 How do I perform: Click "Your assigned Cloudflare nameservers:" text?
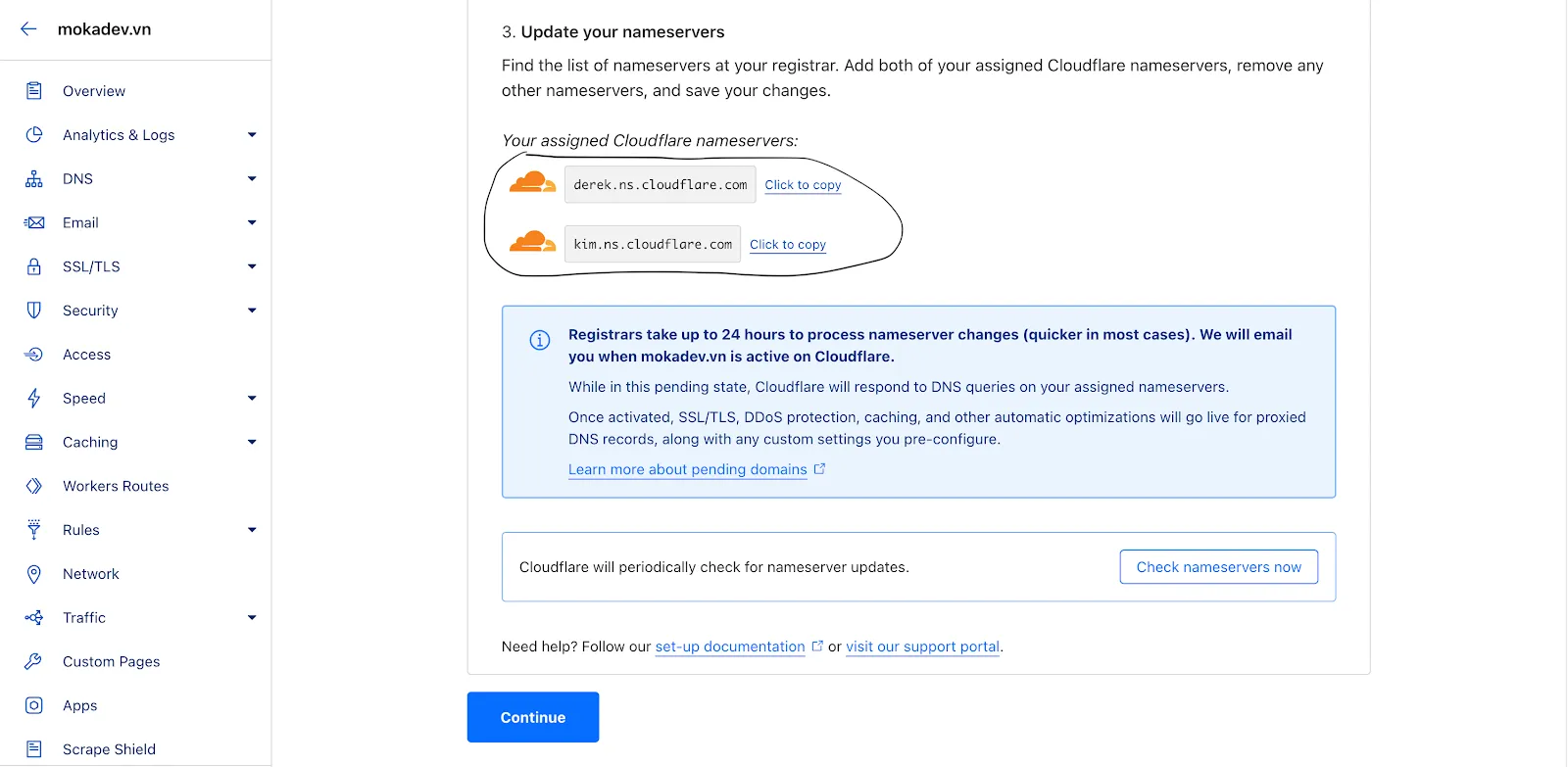[650, 141]
